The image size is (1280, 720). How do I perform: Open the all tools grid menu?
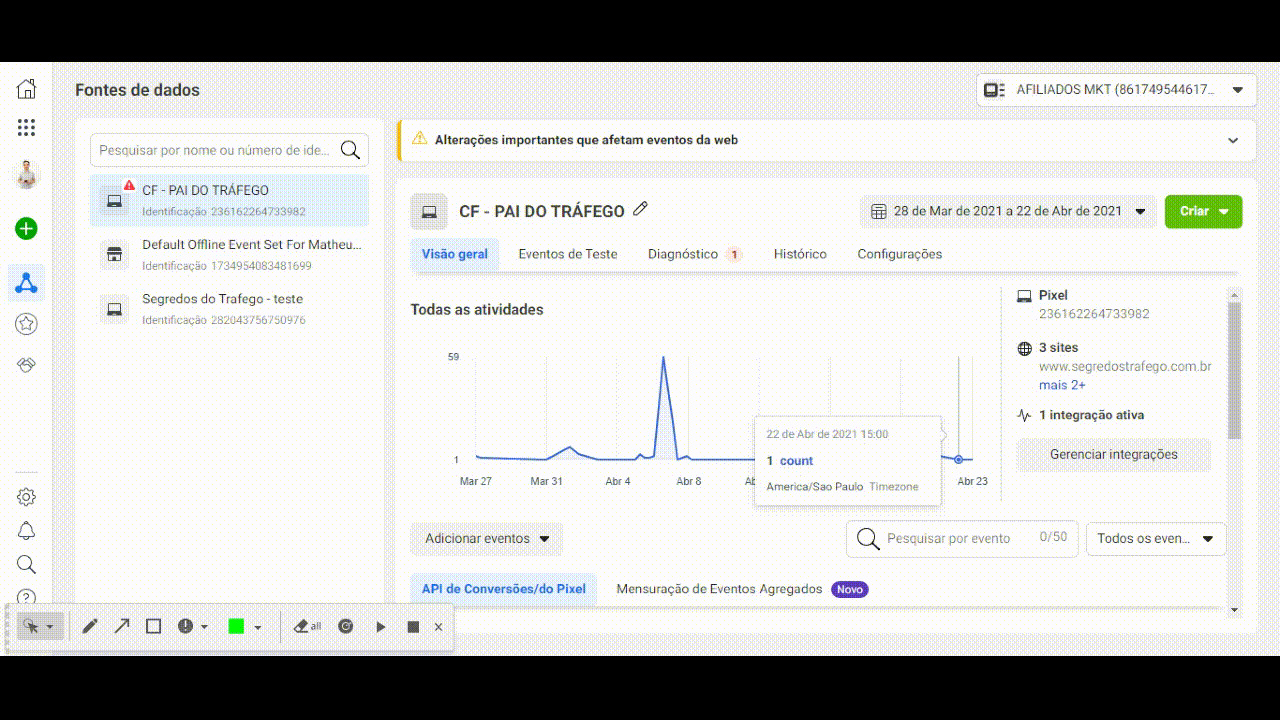pyautogui.click(x=27, y=127)
